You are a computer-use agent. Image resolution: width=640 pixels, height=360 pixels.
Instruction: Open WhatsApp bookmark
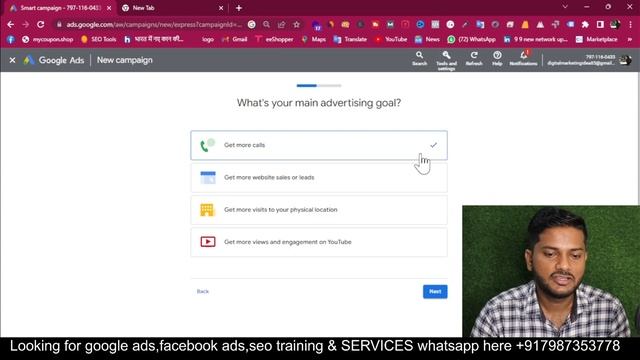[471, 40]
